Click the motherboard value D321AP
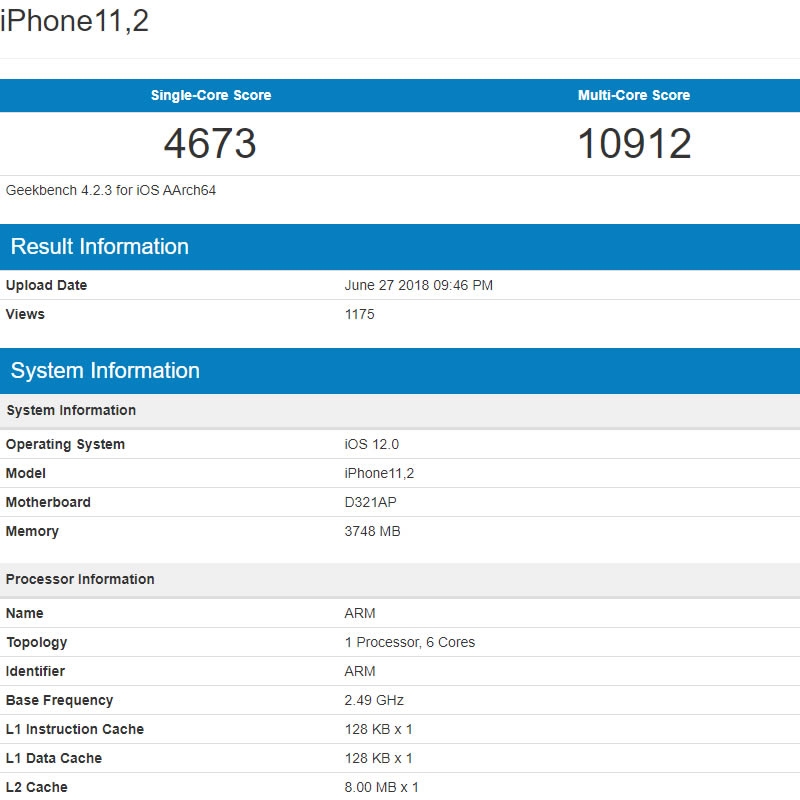This screenshot has width=800, height=800. coord(370,502)
